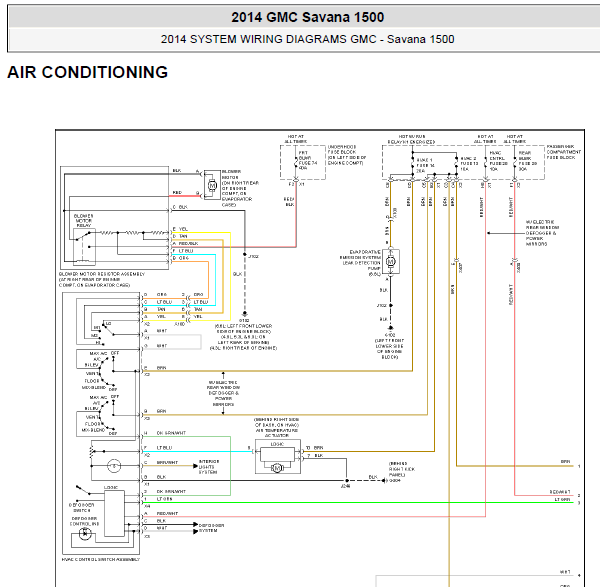This screenshot has height=587, width=600.
Task: Click the REAR BLWR fuse symbol
Action: point(515,163)
